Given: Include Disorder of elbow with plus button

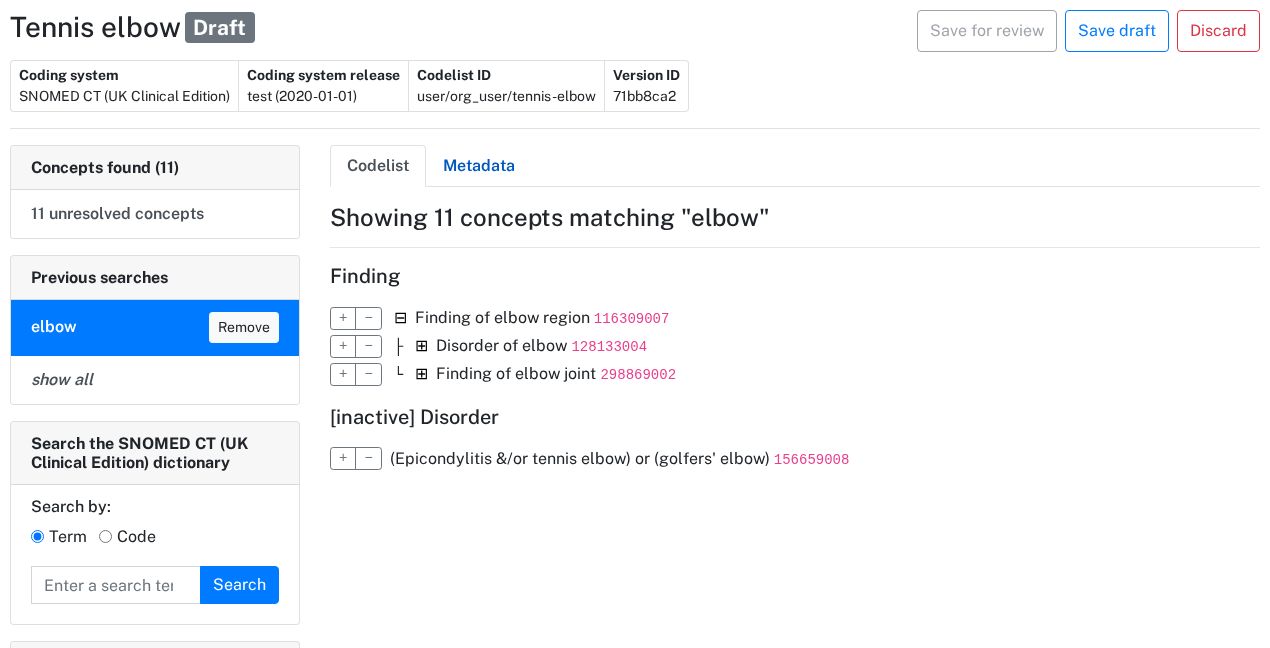Looking at the screenshot, I should [343, 346].
